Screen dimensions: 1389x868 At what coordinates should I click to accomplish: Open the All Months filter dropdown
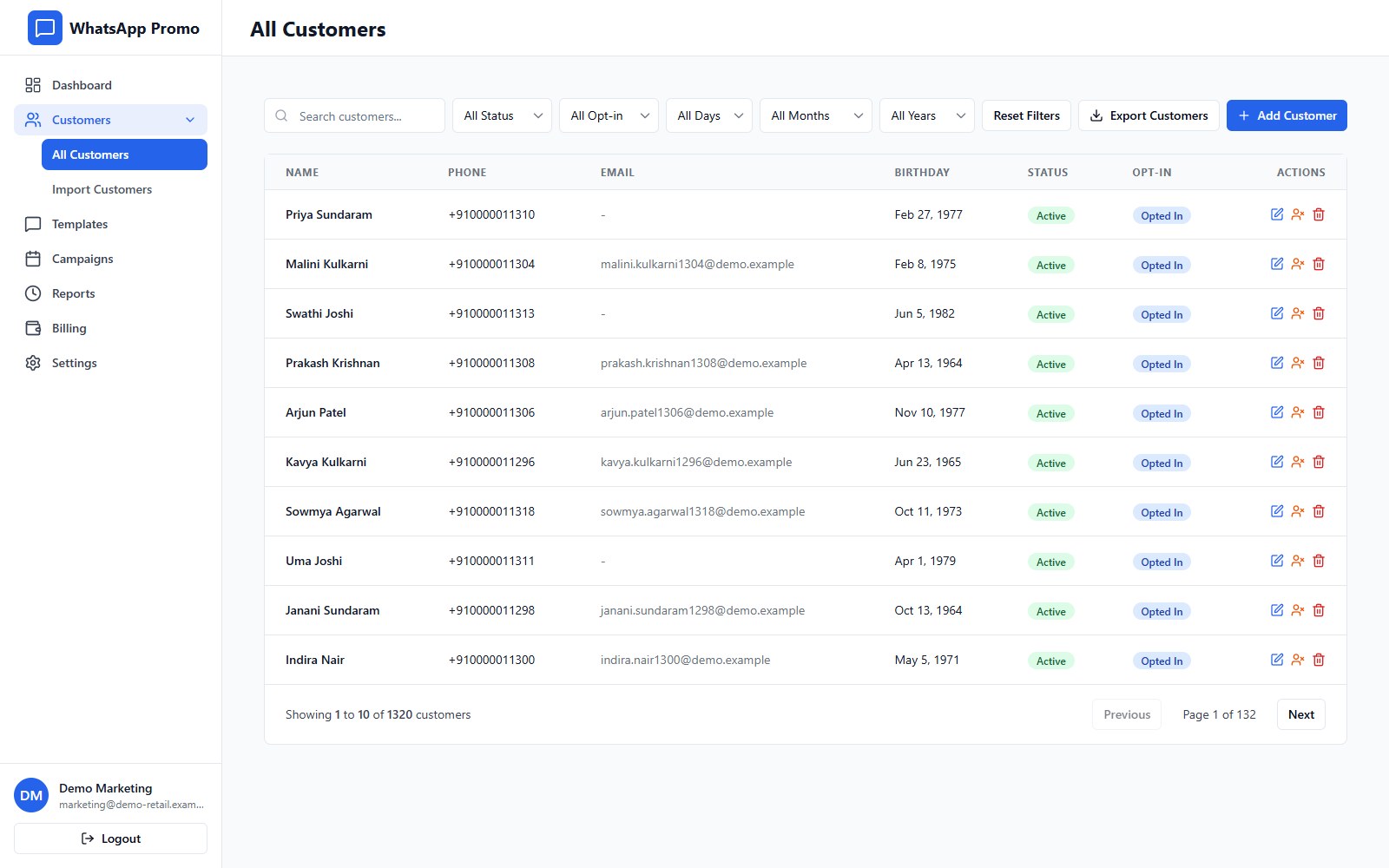coord(816,115)
